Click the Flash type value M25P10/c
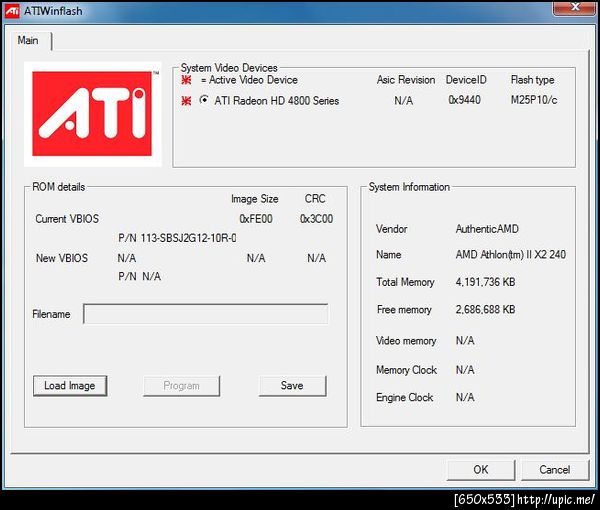The image size is (600, 510). [534, 100]
